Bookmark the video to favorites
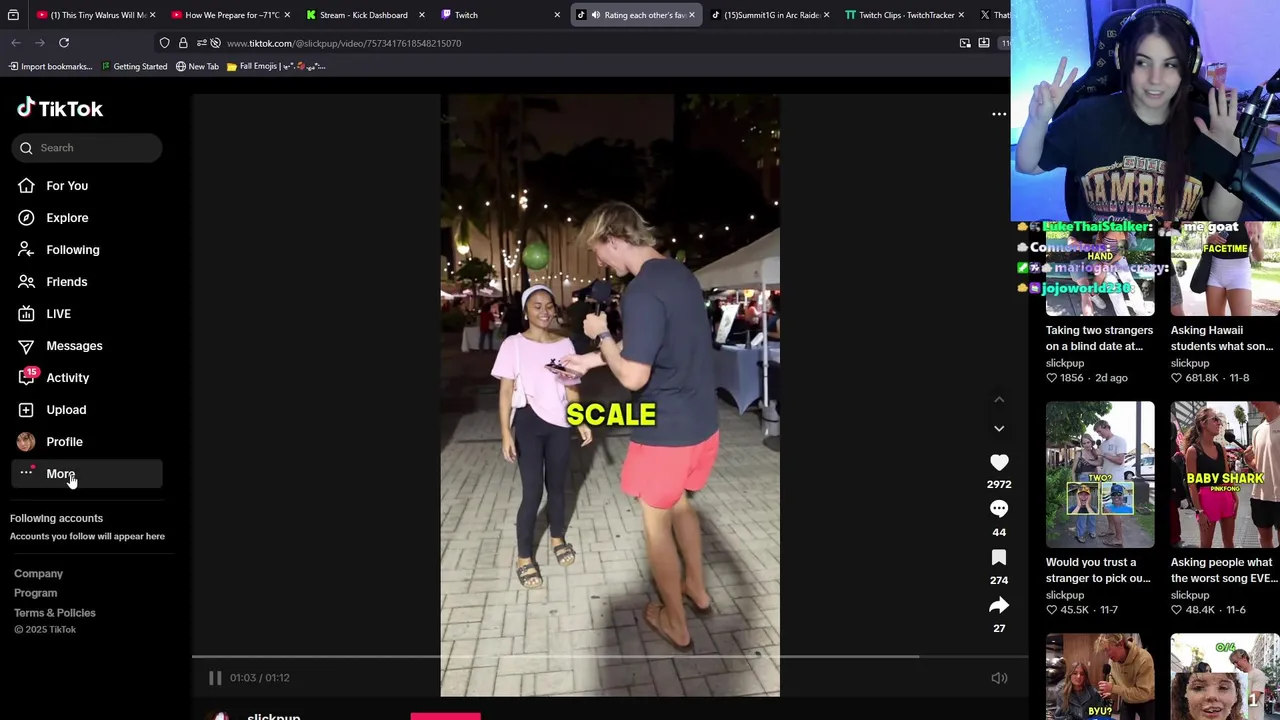 999,557
